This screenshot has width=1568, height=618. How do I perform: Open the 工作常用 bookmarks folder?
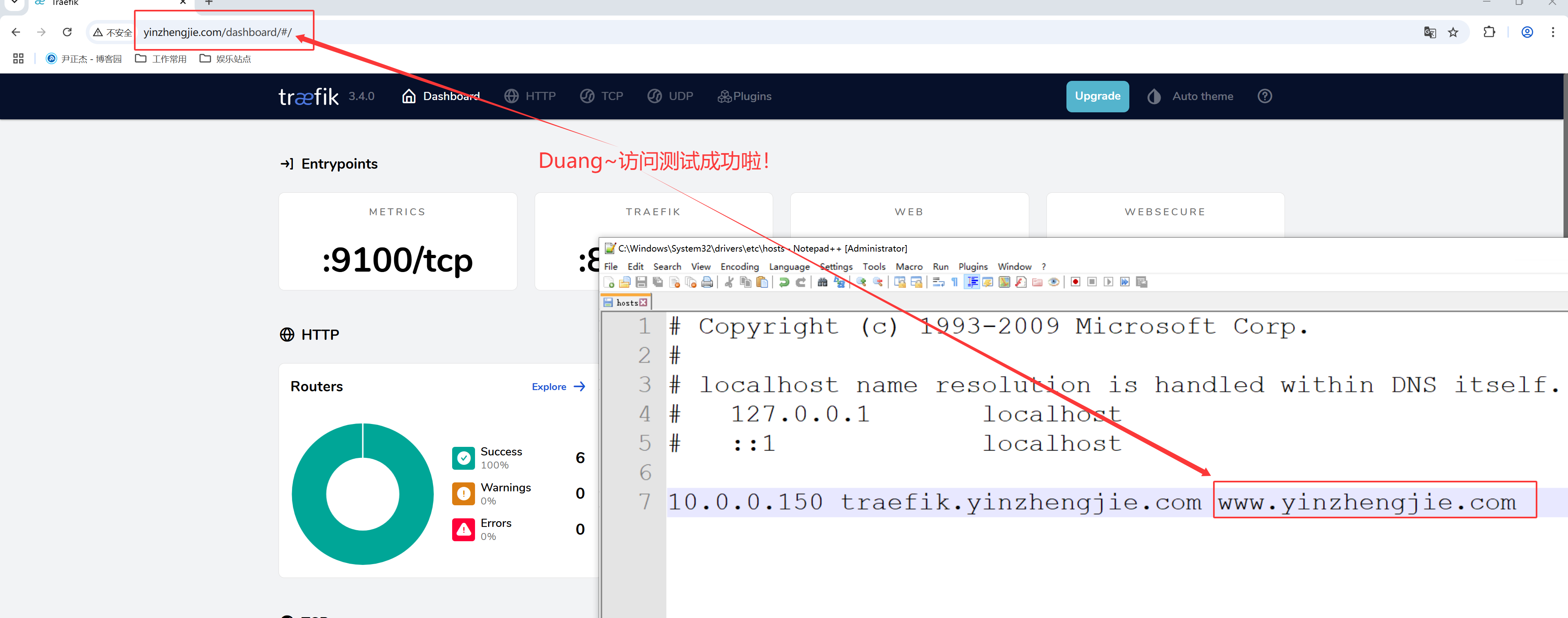pos(161,59)
